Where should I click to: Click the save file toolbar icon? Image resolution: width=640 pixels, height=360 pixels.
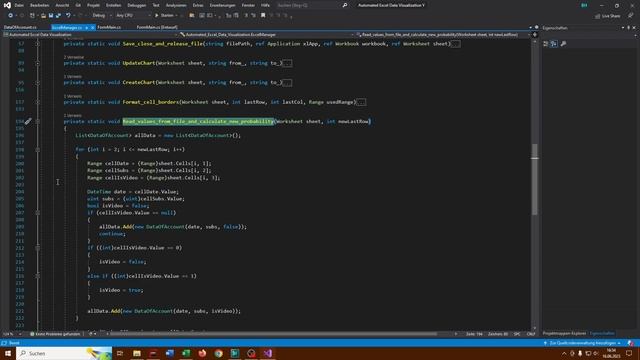click(51, 16)
